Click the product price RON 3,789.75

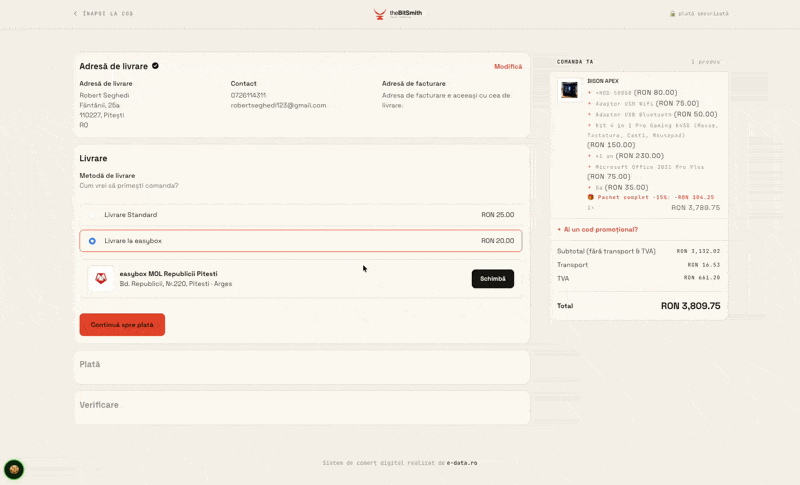click(x=695, y=208)
